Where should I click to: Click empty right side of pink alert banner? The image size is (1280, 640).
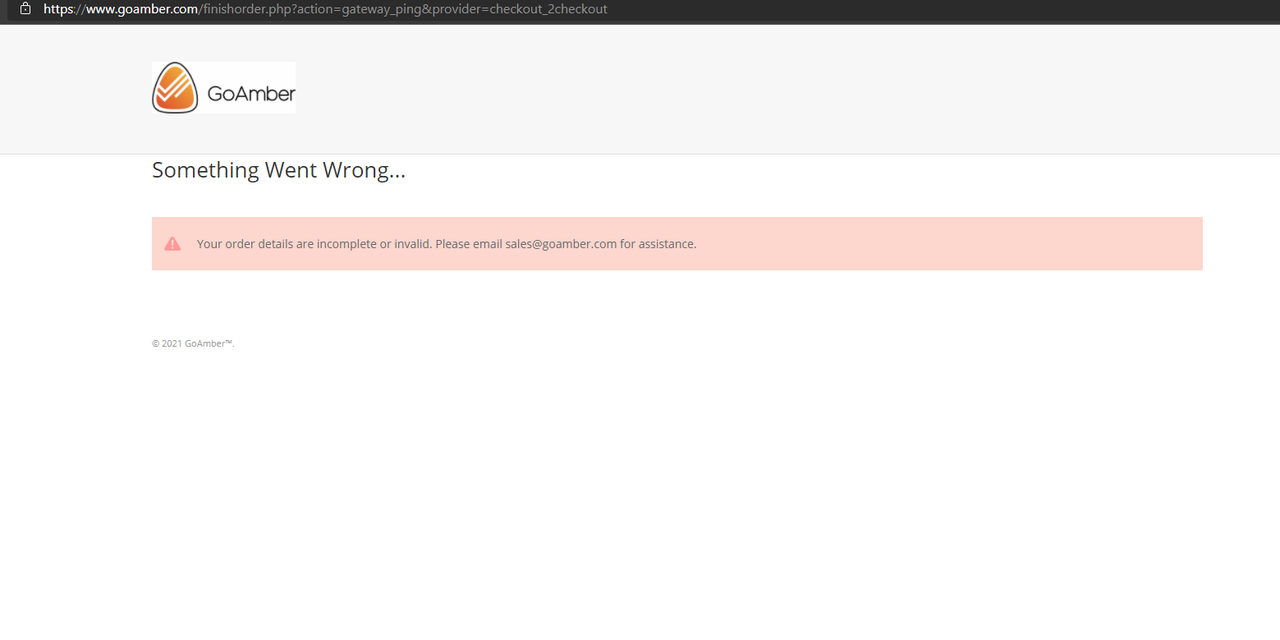(950, 244)
